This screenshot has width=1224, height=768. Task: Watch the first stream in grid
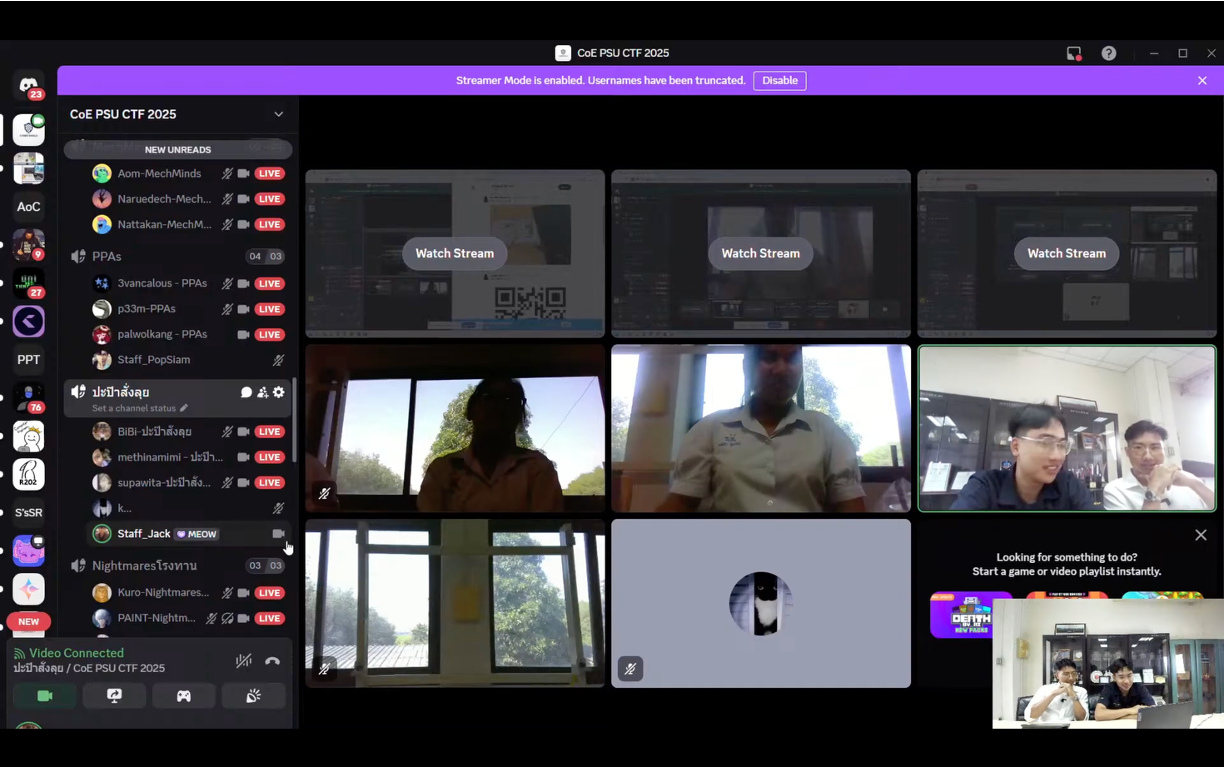click(455, 253)
